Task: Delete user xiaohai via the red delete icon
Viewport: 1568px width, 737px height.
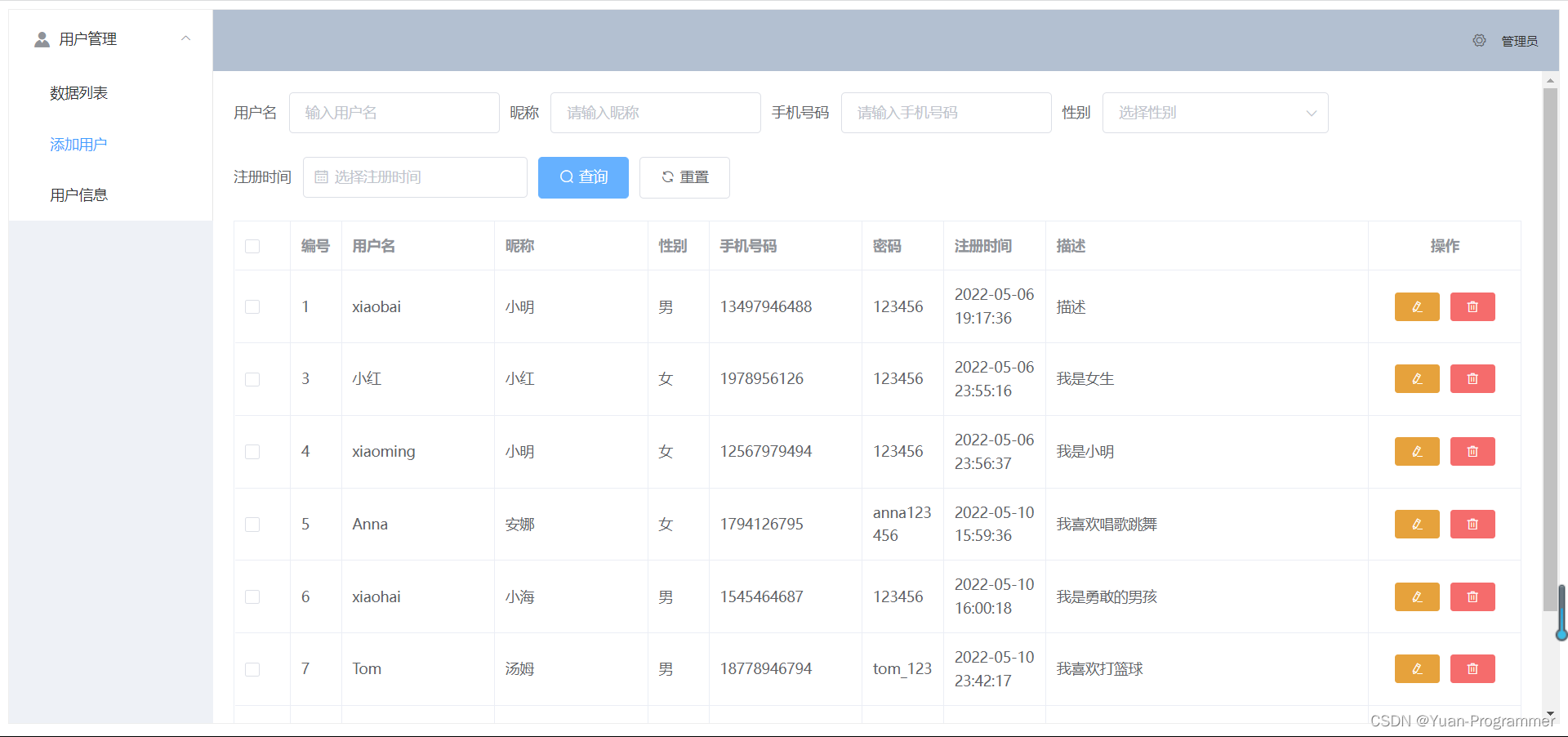Action: pyautogui.click(x=1472, y=596)
